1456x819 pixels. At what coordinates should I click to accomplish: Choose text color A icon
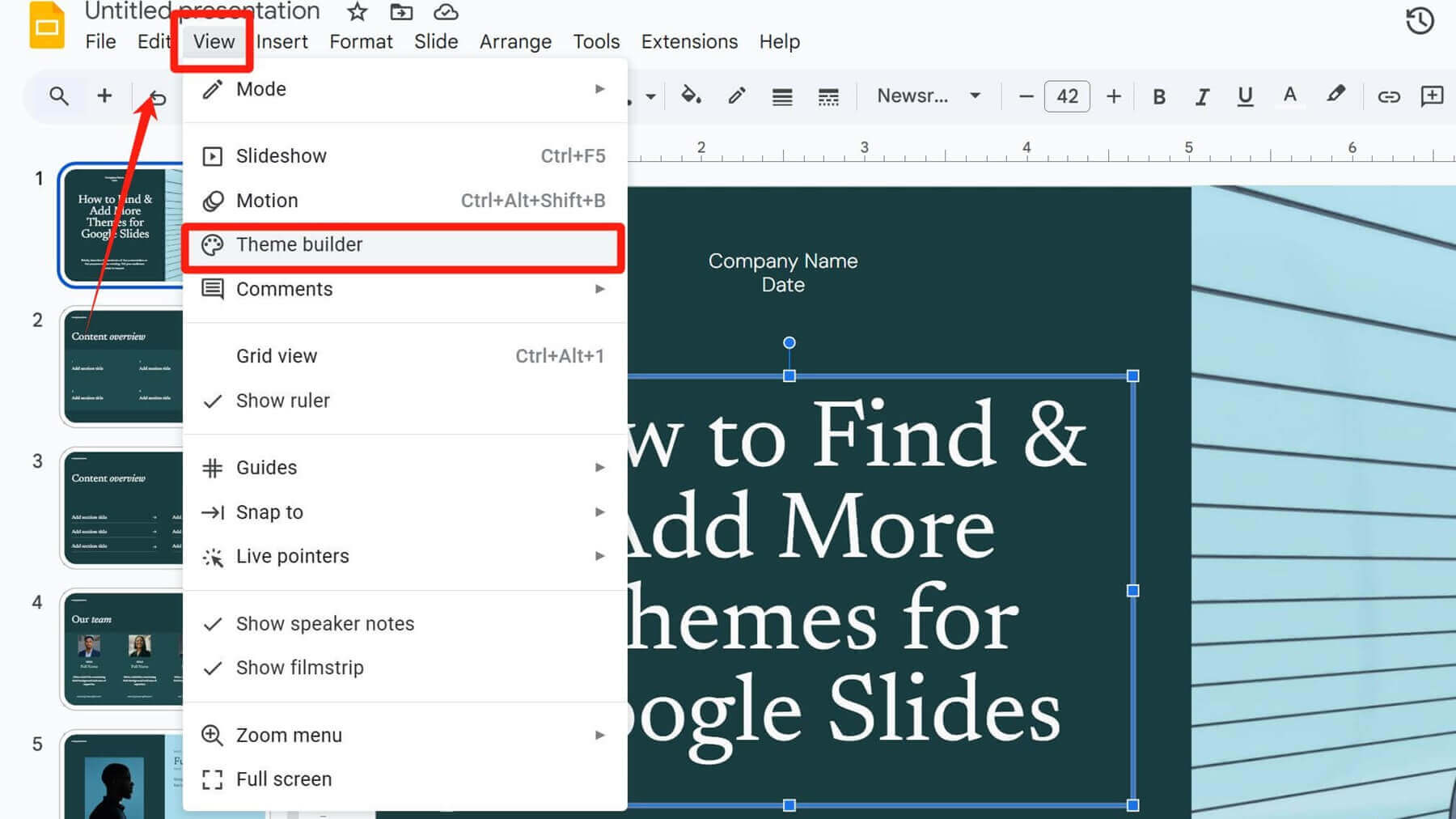1290,95
